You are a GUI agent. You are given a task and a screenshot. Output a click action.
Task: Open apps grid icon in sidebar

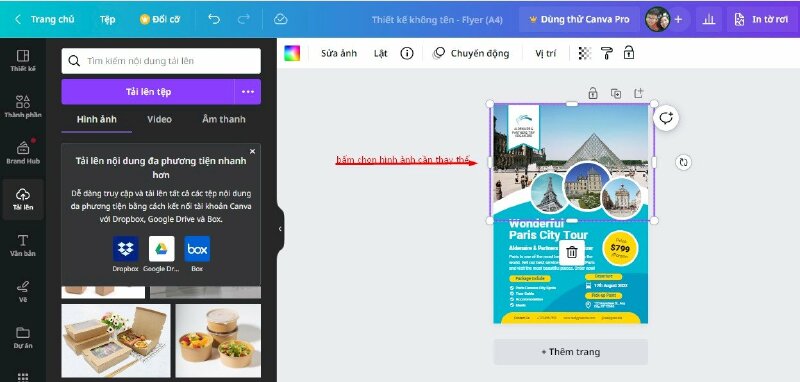pos(22,376)
